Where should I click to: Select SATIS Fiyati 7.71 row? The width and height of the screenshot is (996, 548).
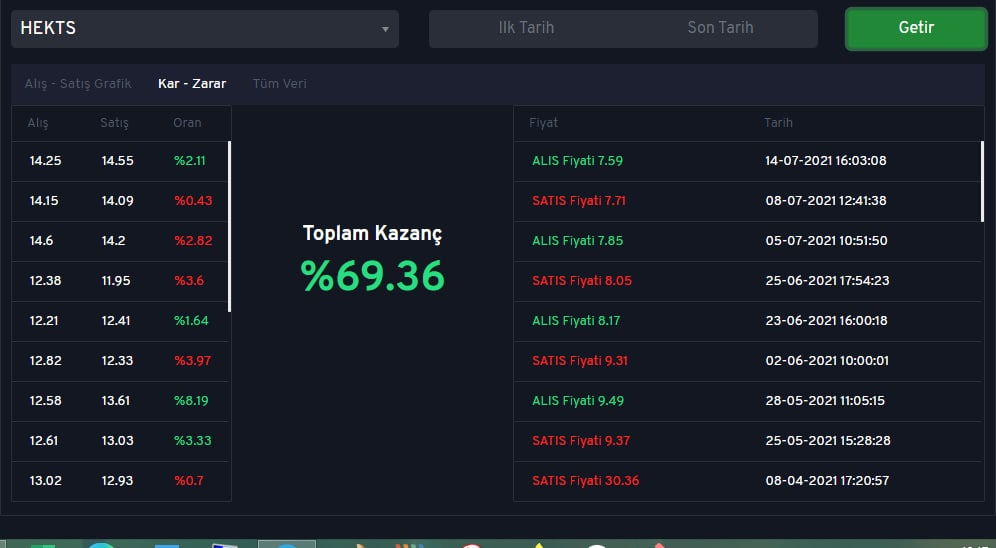coord(747,201)
